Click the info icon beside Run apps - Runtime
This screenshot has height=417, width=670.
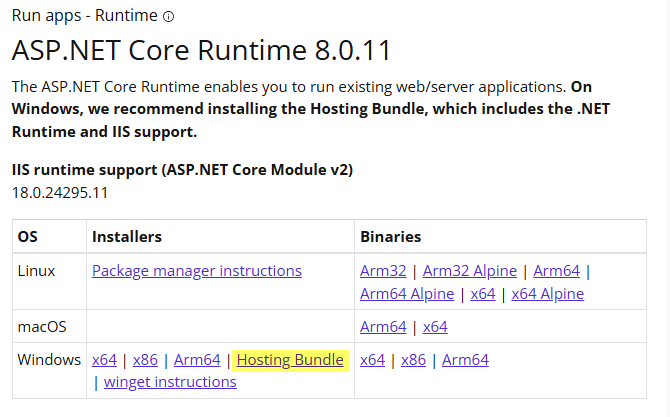coord(169,17)
